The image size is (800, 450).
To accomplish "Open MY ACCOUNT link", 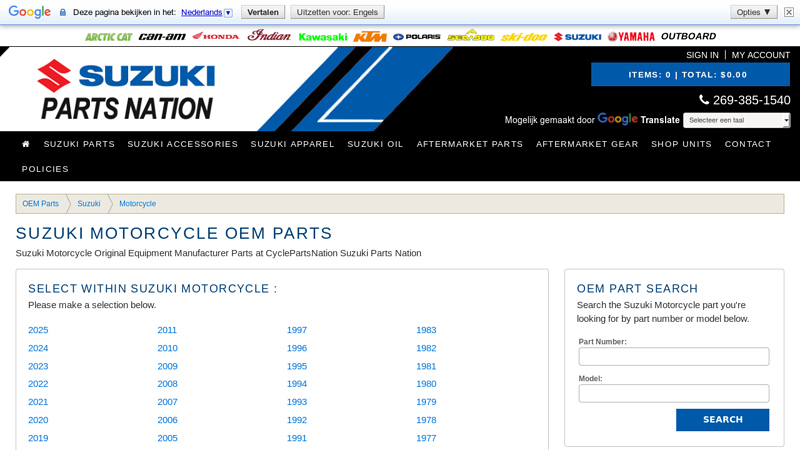I will [761, 55].
